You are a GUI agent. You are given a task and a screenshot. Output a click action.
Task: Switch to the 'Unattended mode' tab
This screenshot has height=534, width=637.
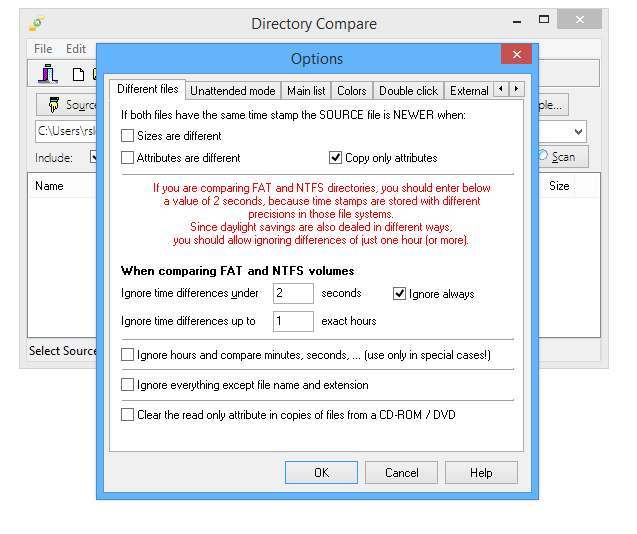pyautogui.click(x=233, y=91)
